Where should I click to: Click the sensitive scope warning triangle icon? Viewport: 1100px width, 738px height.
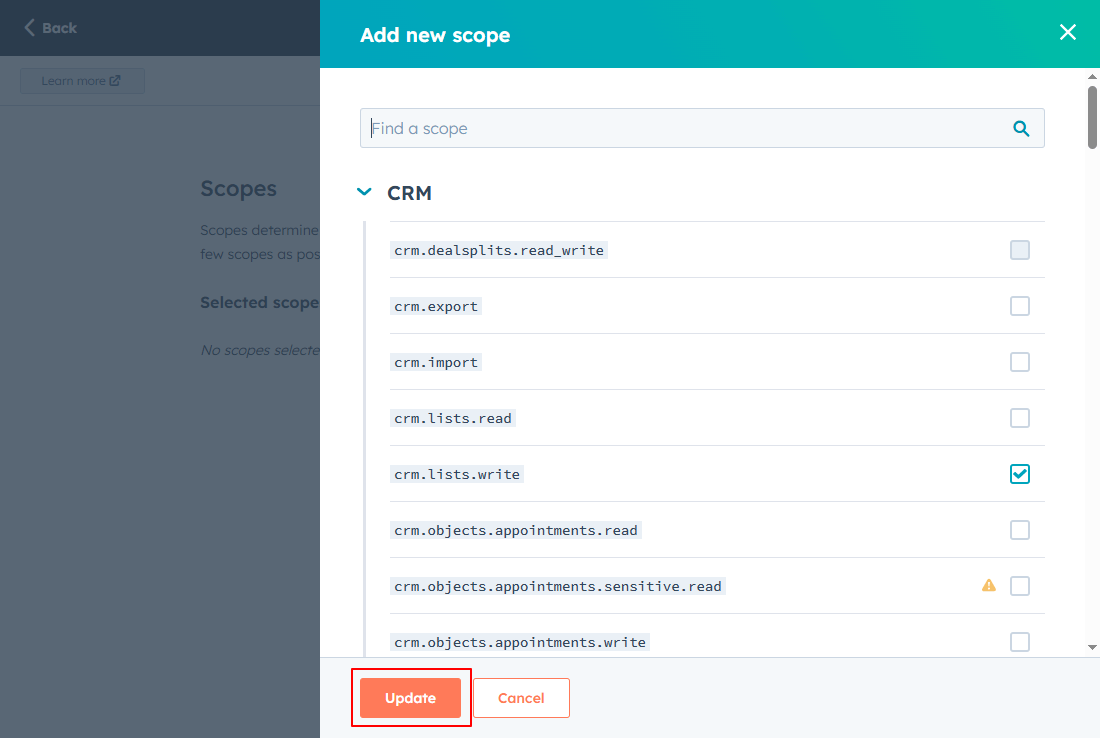(x=988, y=585)
